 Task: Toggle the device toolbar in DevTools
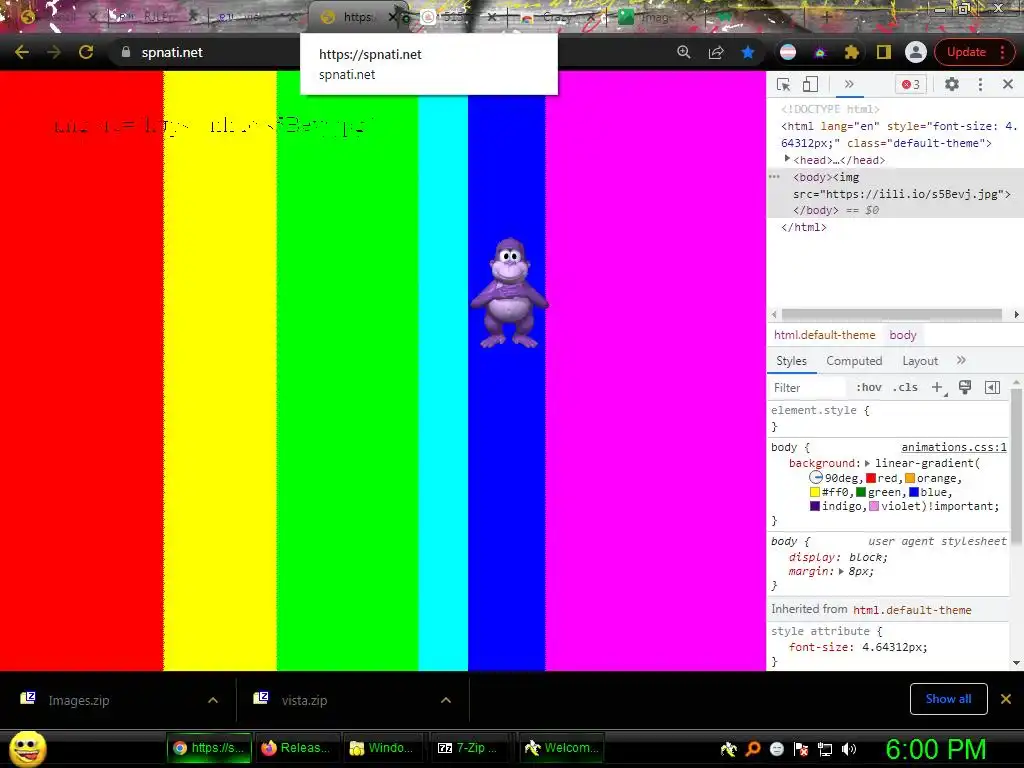(x=810, y=84)
